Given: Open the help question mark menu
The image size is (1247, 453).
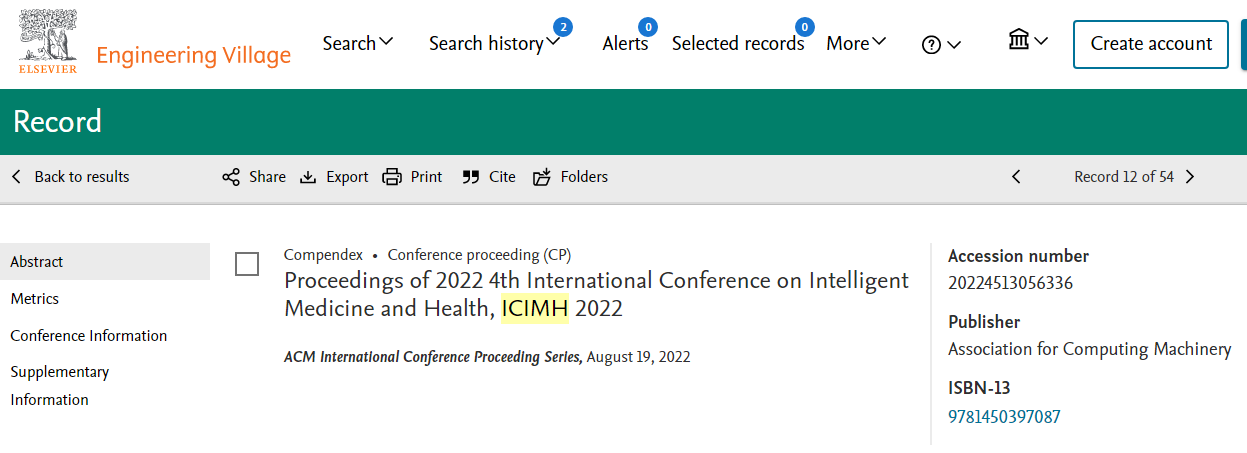Looking at the screenshot, I should (x=941, y=44).
